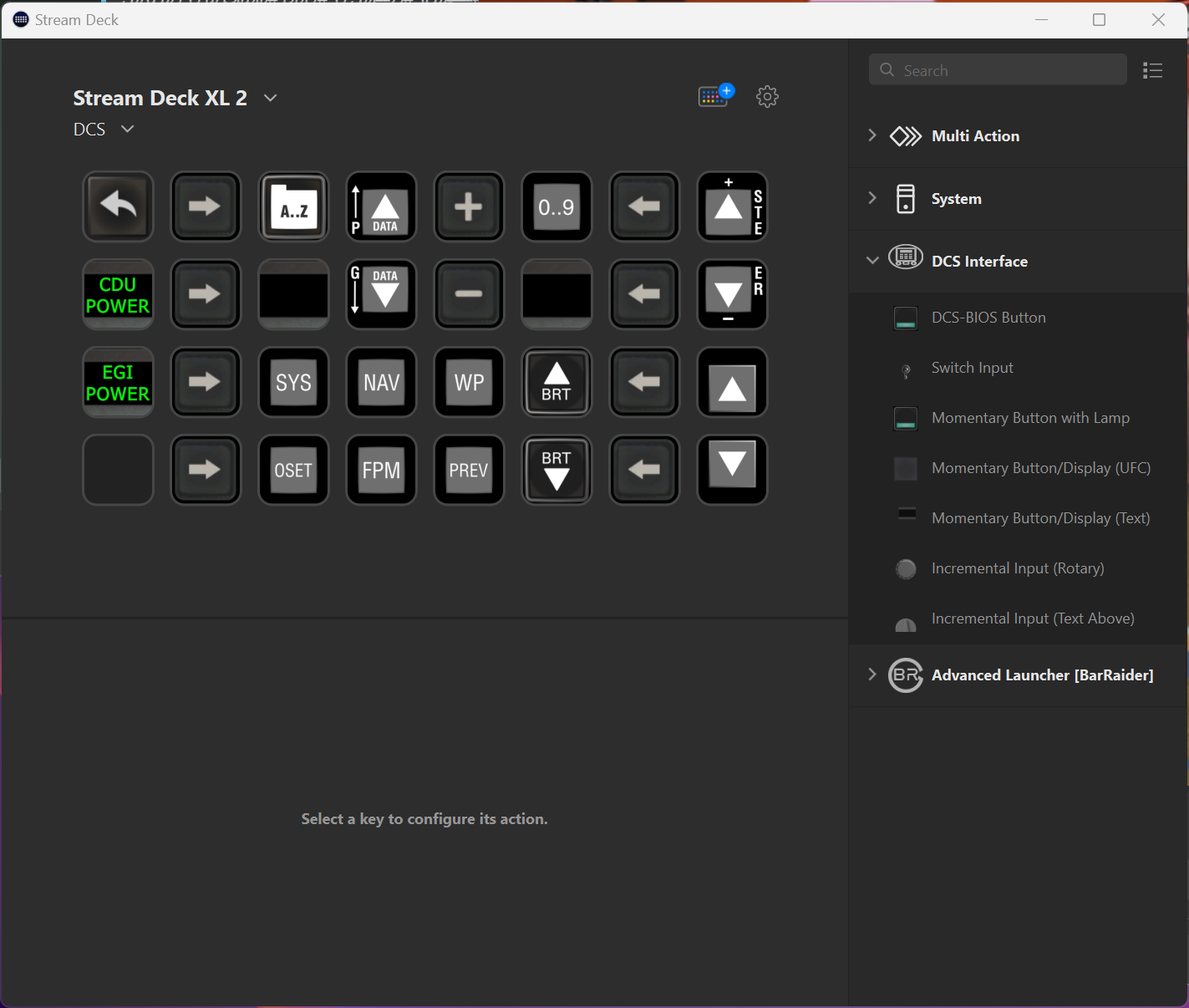Viewport: 1189px width, 1008px height.
Task: Click the EGI POWER key
Action: click(118, 382)
